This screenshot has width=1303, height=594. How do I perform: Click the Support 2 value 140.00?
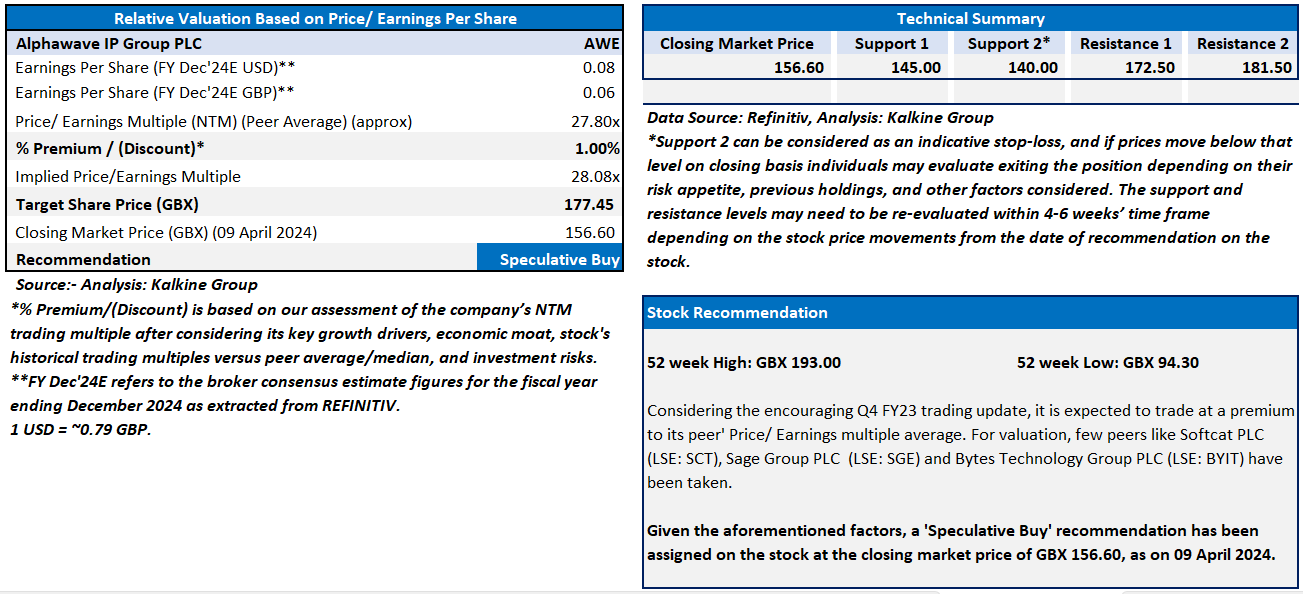point(1032,67)
